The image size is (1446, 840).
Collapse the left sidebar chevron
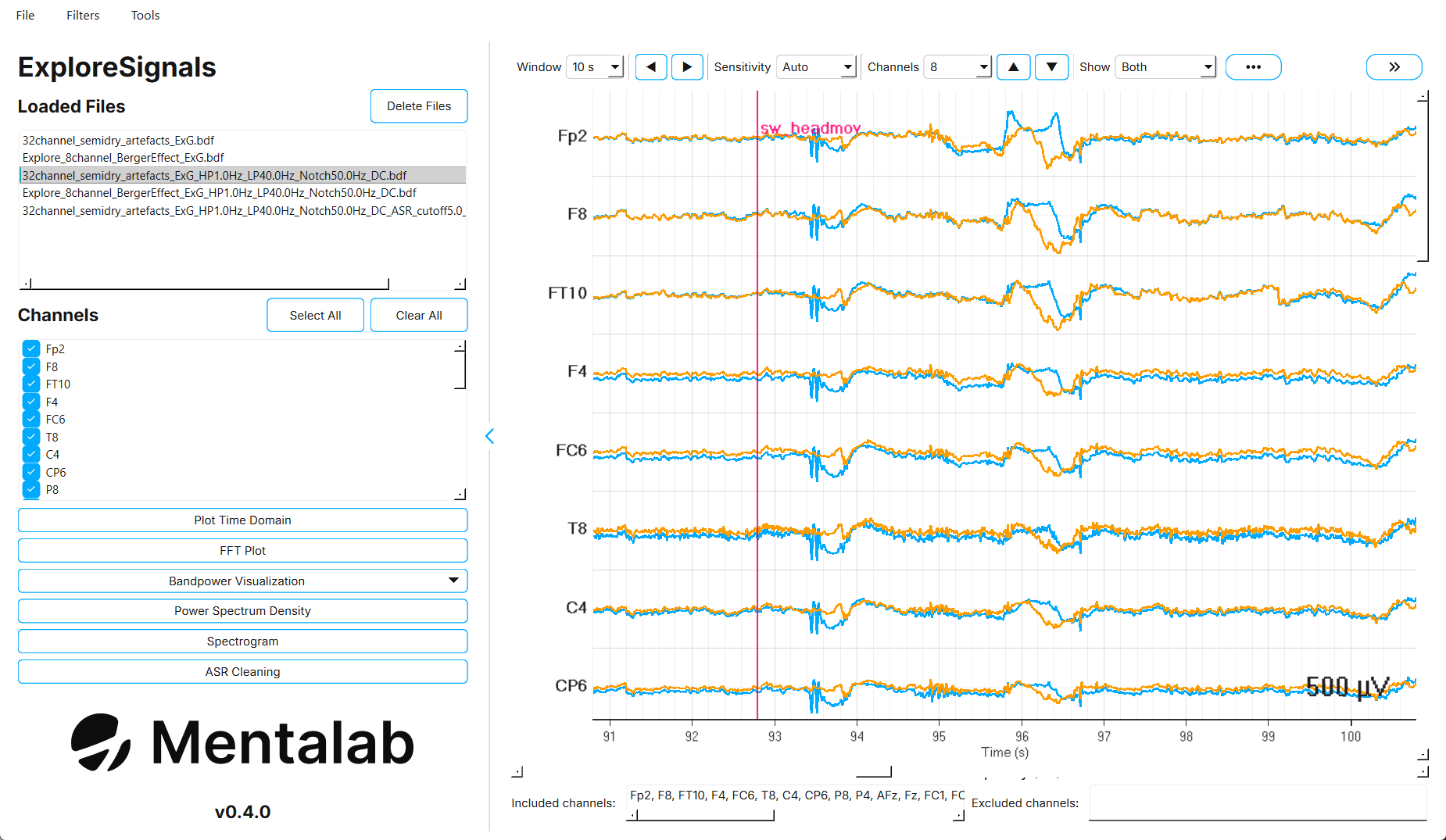click(x=490, y=436)
